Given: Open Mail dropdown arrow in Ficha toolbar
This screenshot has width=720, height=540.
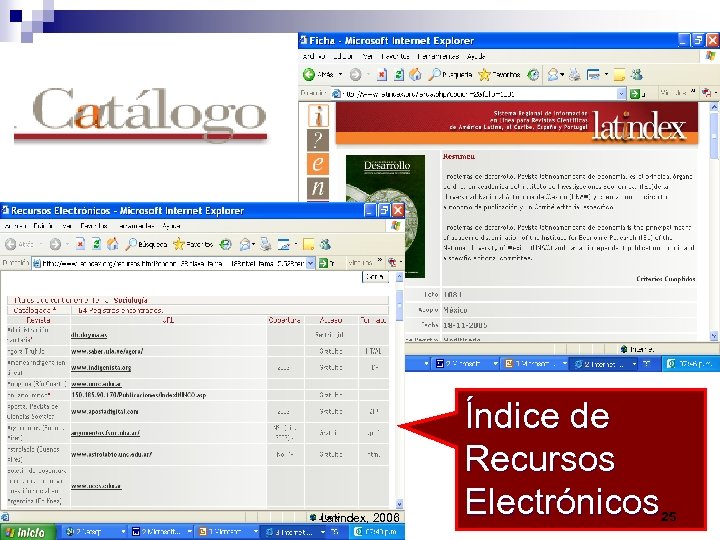Looking at the screenshot, I should coord(562,74).
